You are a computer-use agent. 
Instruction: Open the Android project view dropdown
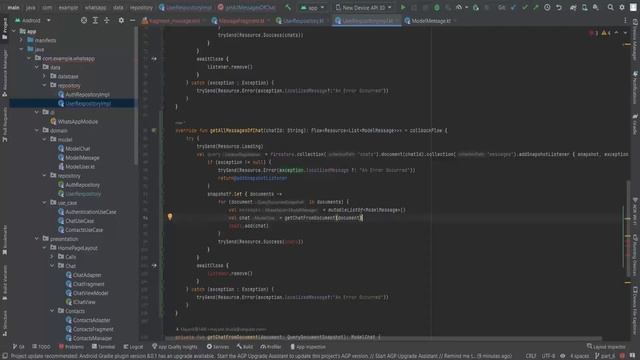point(33,20)
